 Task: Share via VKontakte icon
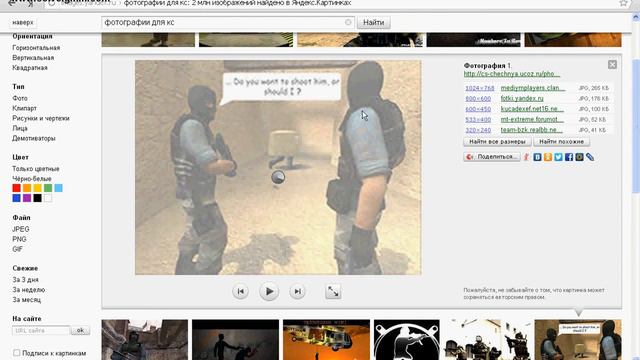[x=537, y=157]
